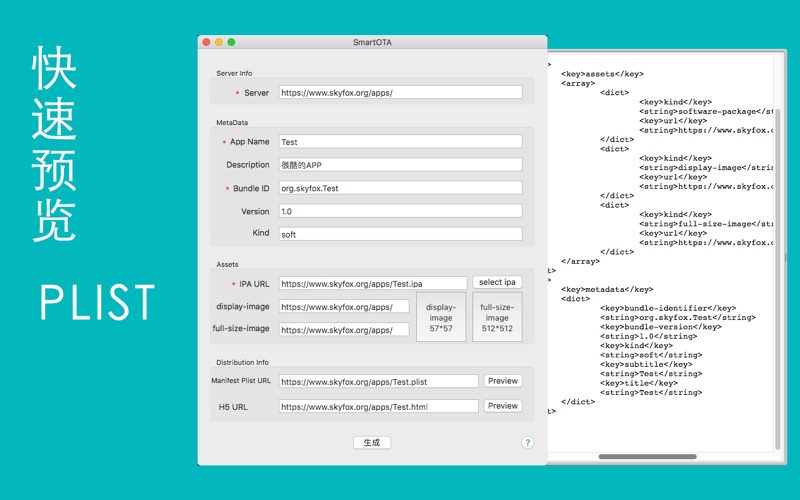Edit the Version field showing 1.0
The width and height of the screenshot is (800, 500).
tap(400, 211)
